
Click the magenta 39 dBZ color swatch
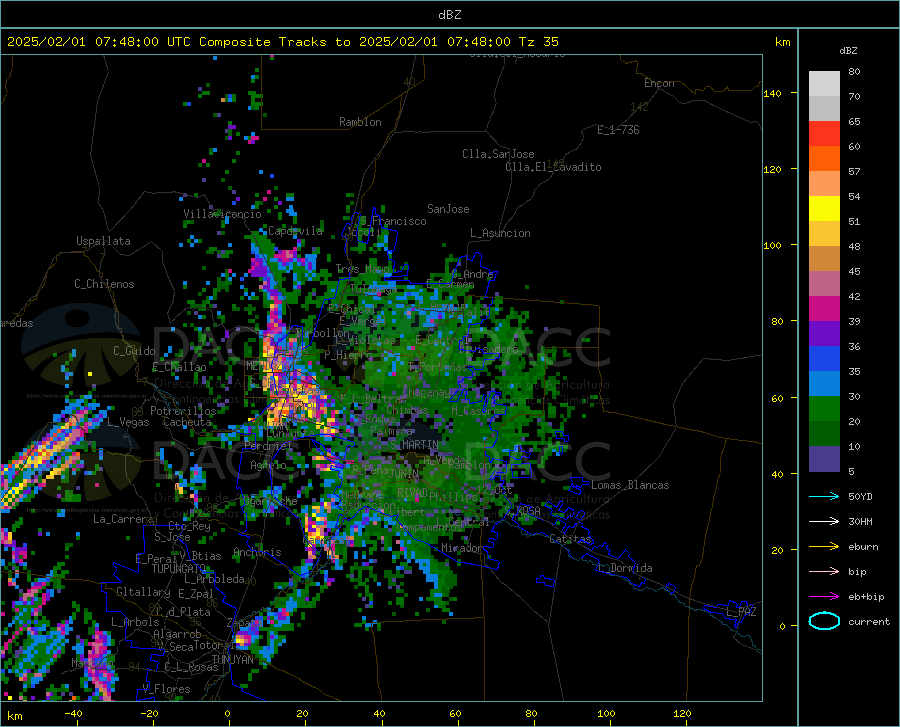(824, 309)
